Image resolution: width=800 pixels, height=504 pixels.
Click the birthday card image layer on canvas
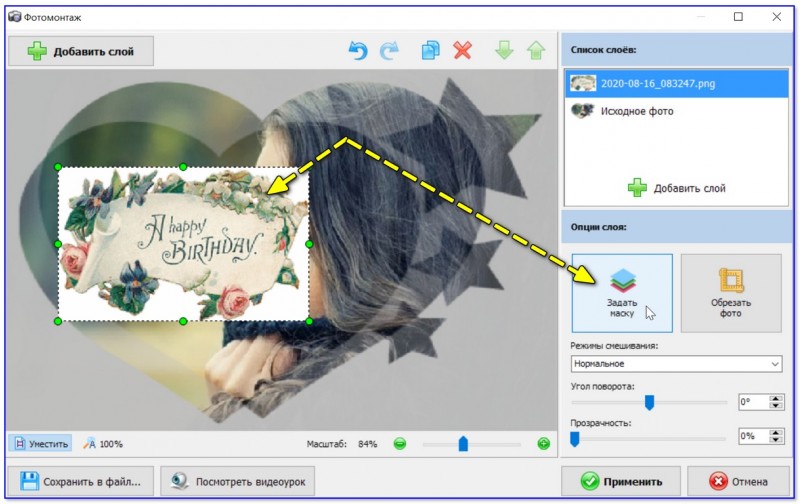pos(184,244)
